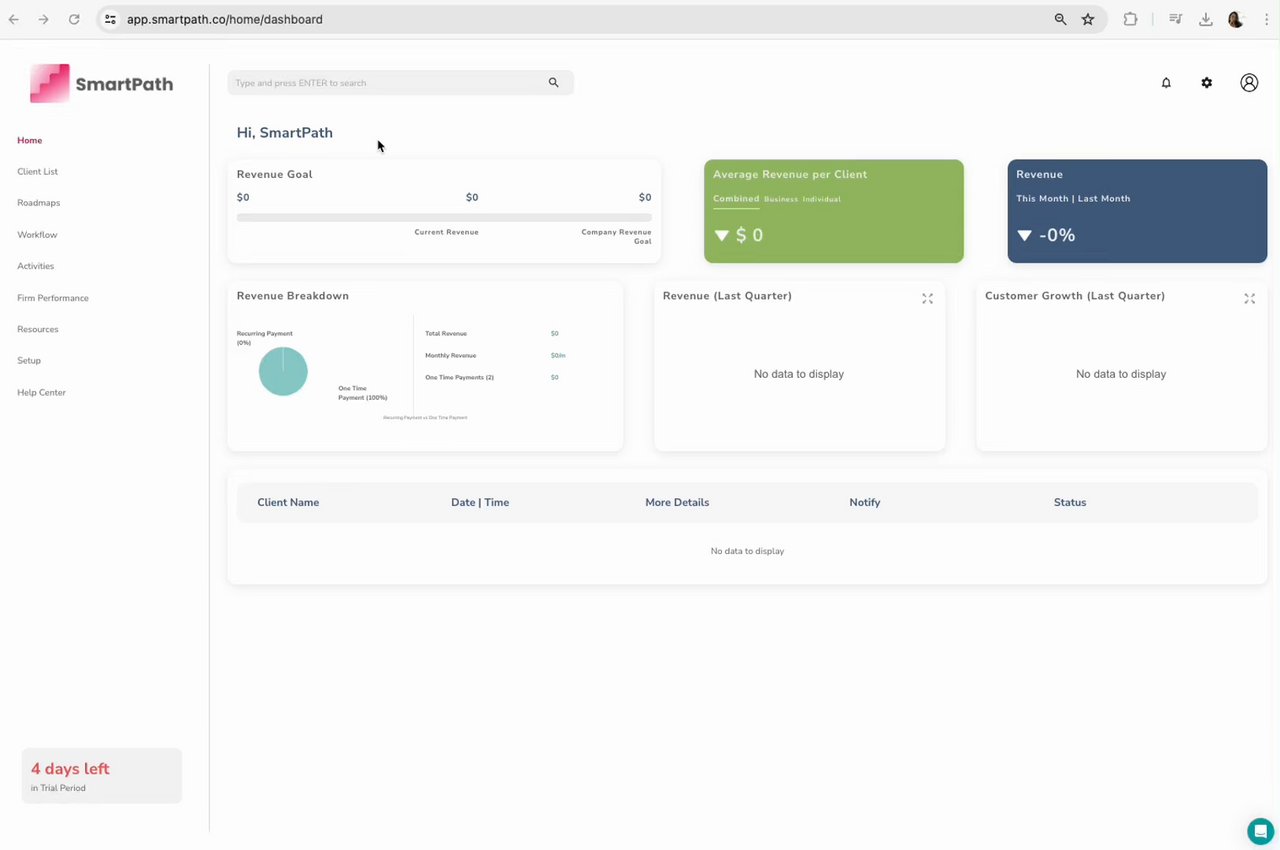Click the SmartPath search field
The width and height of the screenshot is (1280, 850).
(400, 83)
